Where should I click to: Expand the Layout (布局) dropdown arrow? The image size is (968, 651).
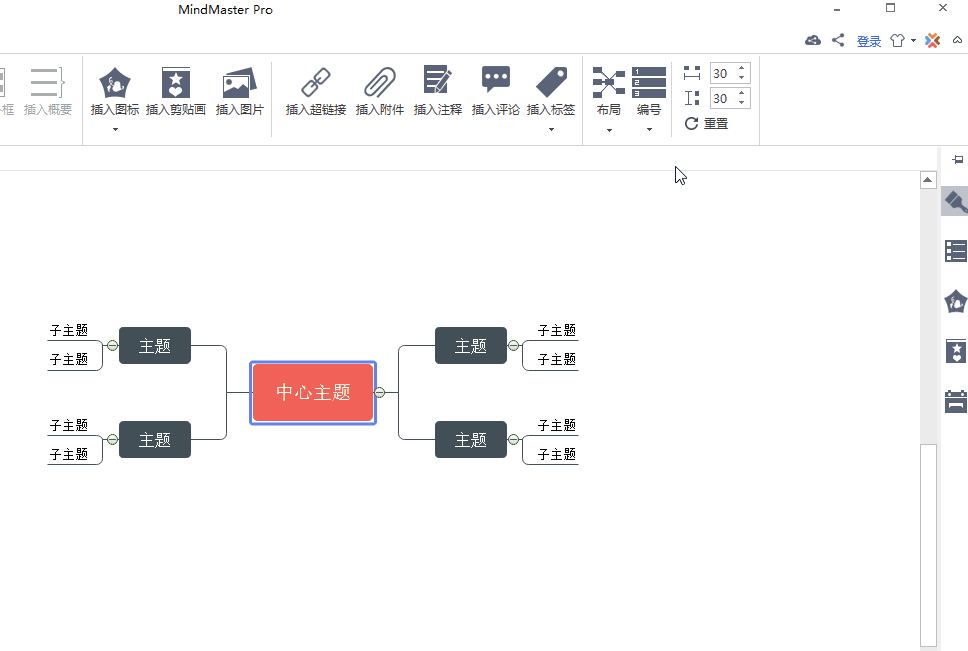point(609,130)
